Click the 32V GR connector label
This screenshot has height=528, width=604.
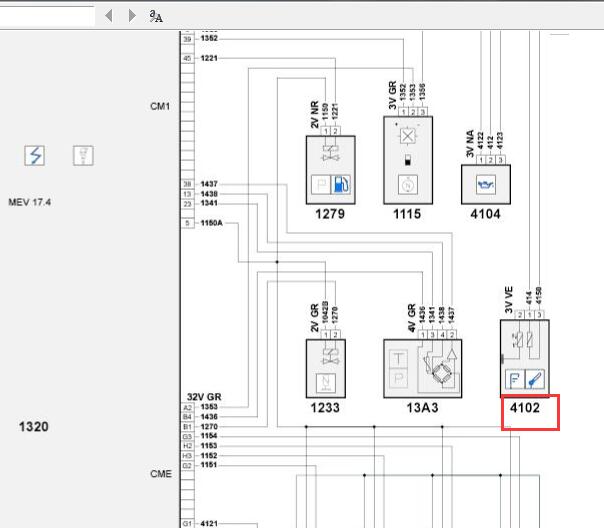pos(204,397)
